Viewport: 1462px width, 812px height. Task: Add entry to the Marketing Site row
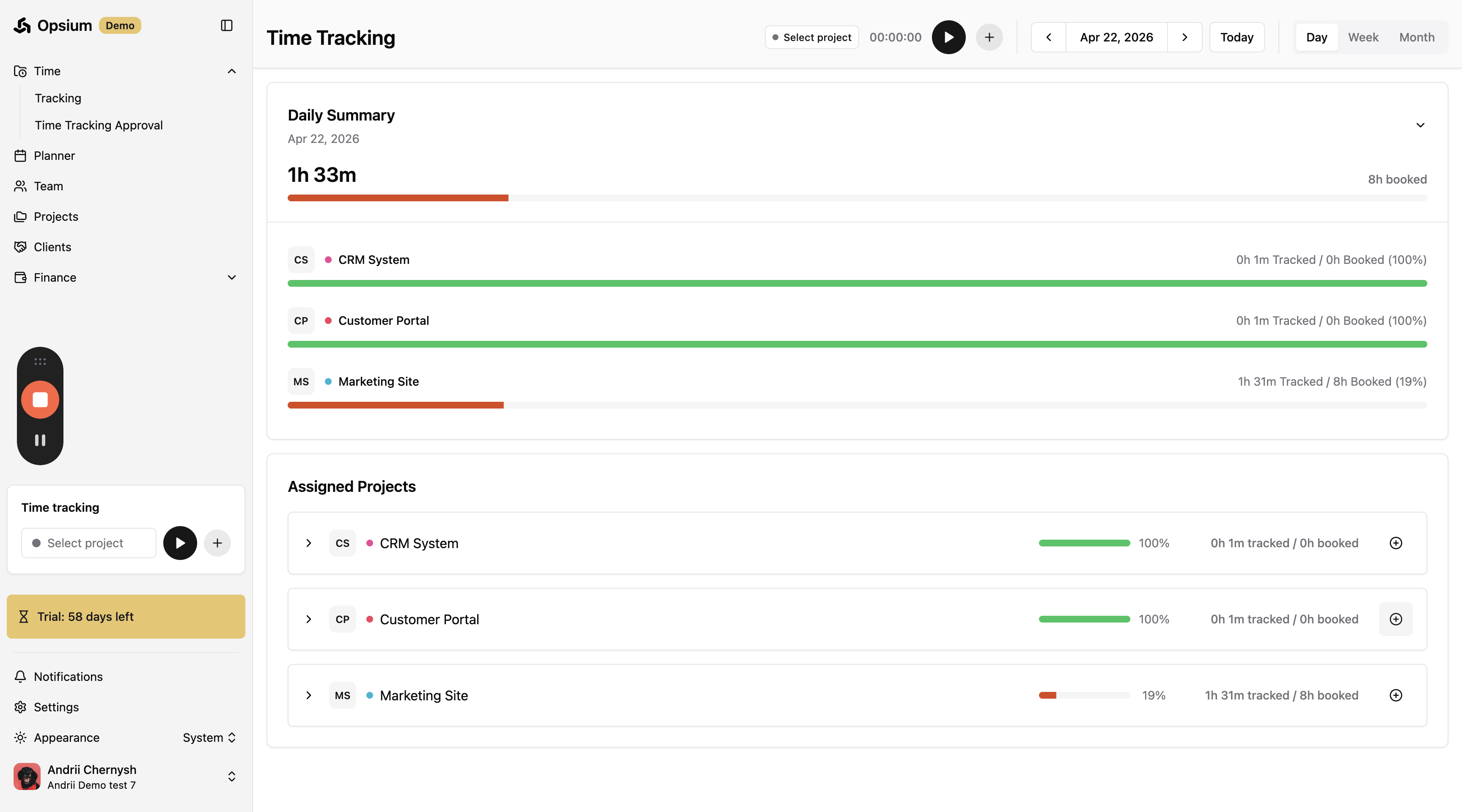point(1396,695)
